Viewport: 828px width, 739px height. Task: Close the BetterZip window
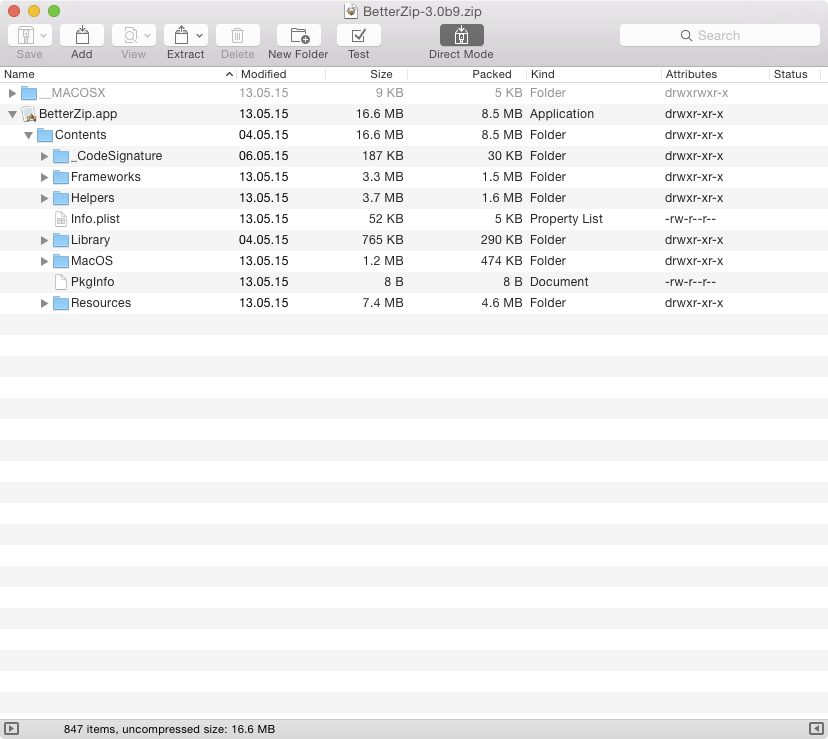(x=14, y=11)
